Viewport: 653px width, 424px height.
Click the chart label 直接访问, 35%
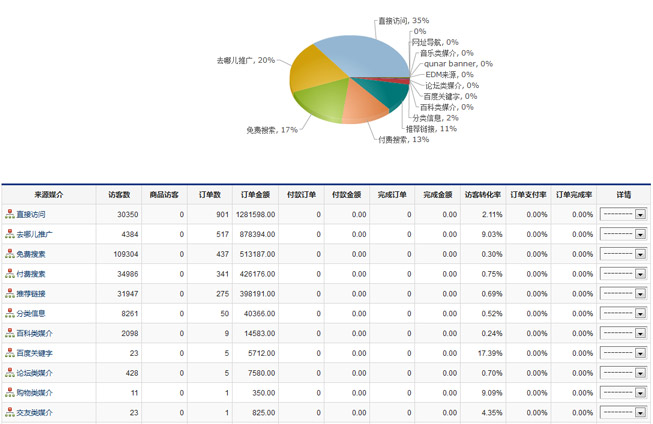404,20
